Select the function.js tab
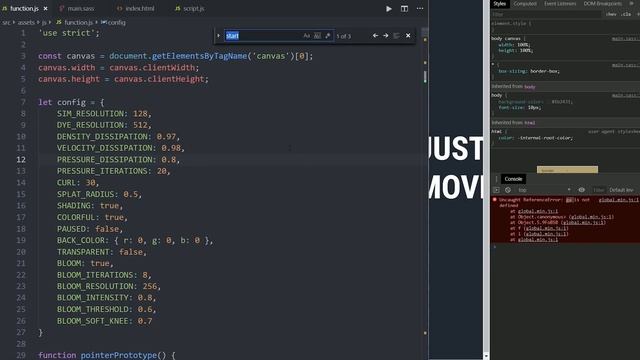Image resolution: width=640 pixels, height=360 pixels. [24, 9]
